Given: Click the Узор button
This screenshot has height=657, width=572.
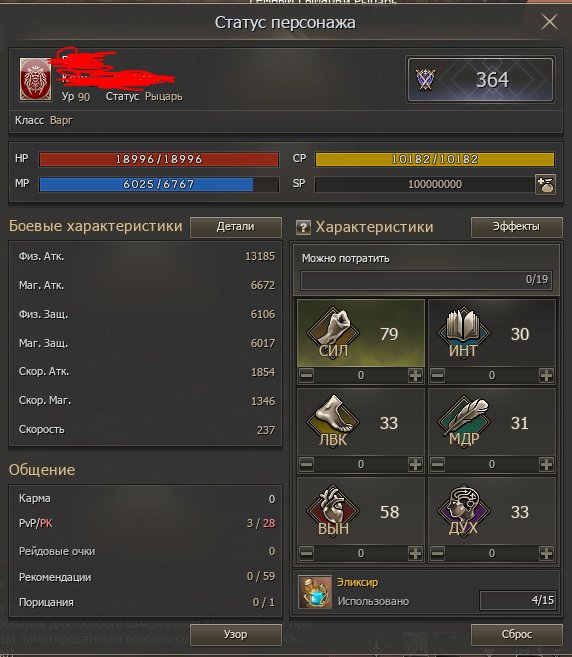Looking at the screenshot, I should tap(236, 634).
